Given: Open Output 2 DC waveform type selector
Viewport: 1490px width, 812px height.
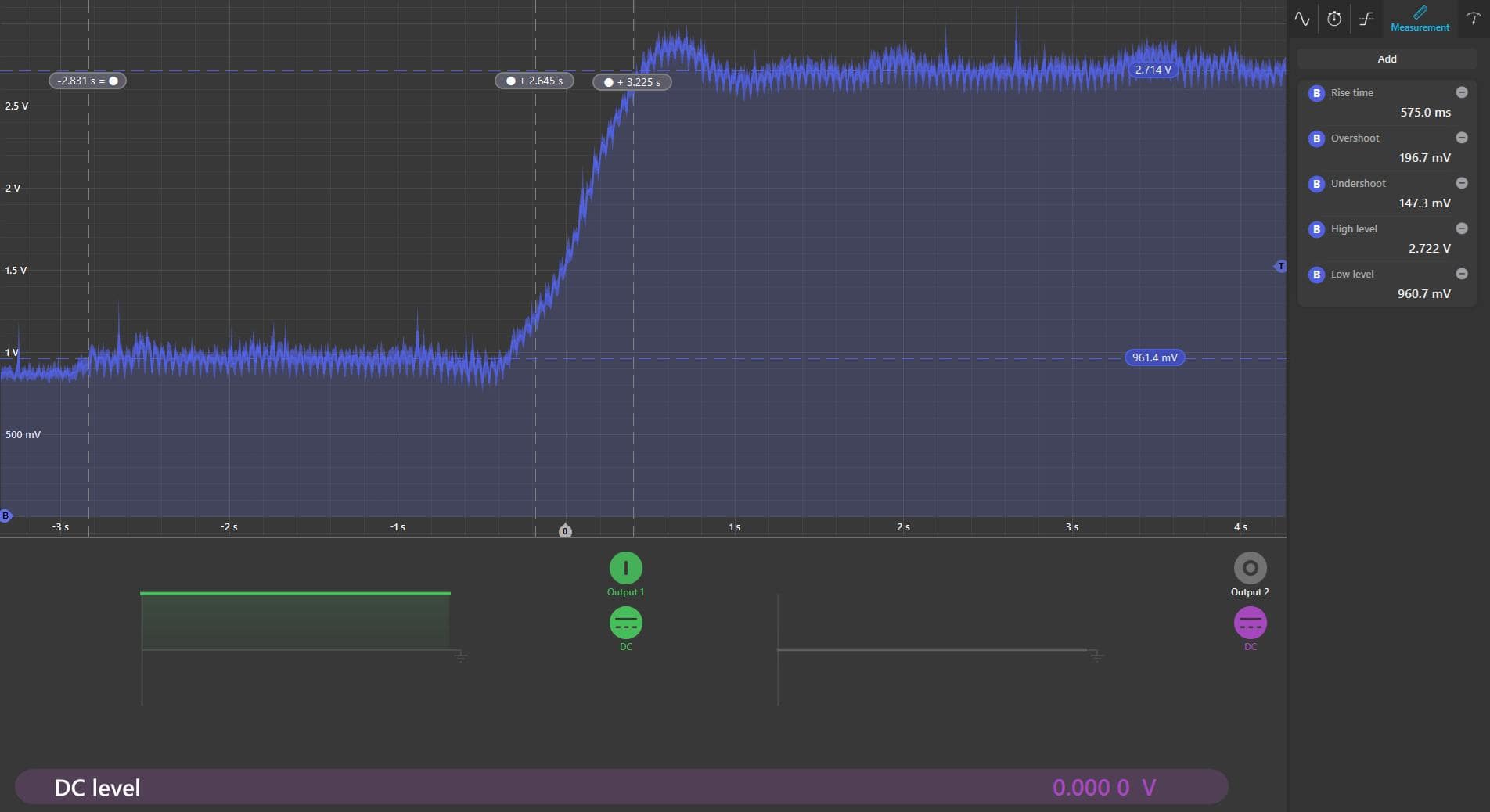Looking at the screenshot, I should (1250, 623).
